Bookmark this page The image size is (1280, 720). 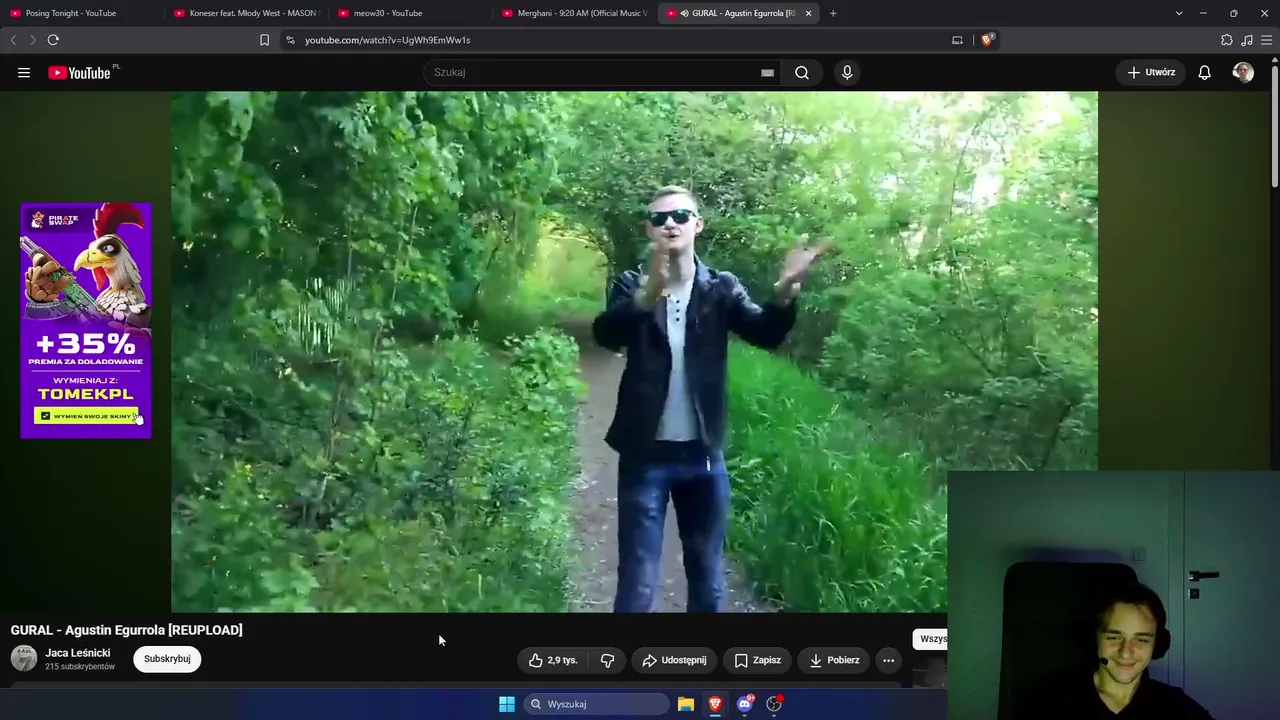click(x=264, y=40)
